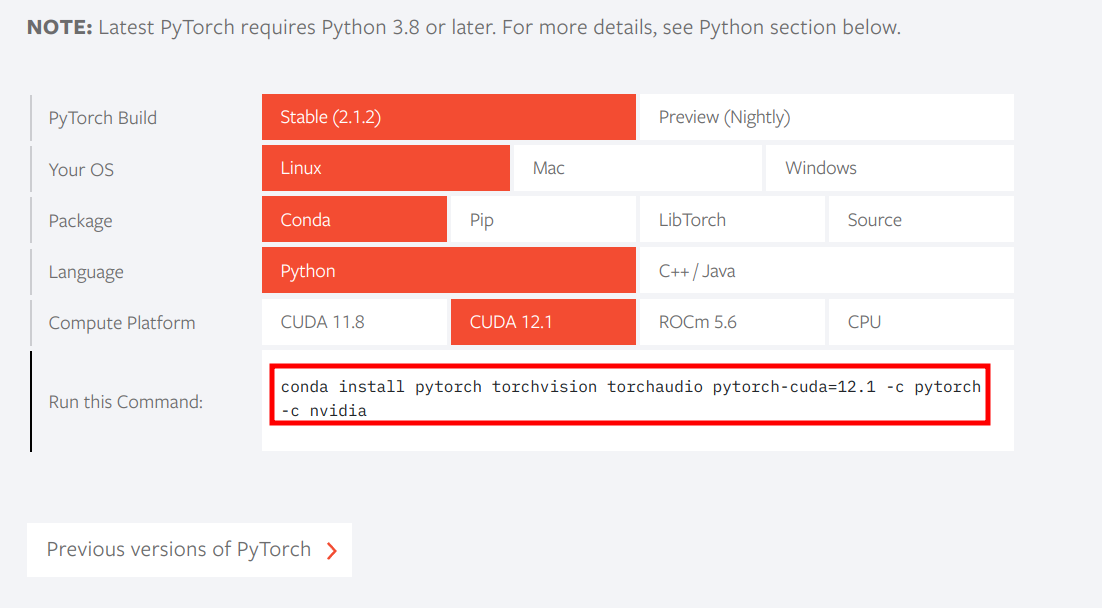The width and height of the screenshot is (1102, 608).
Task: Select the Source package option
Action: pyautogui.click(x=921, y=219)
